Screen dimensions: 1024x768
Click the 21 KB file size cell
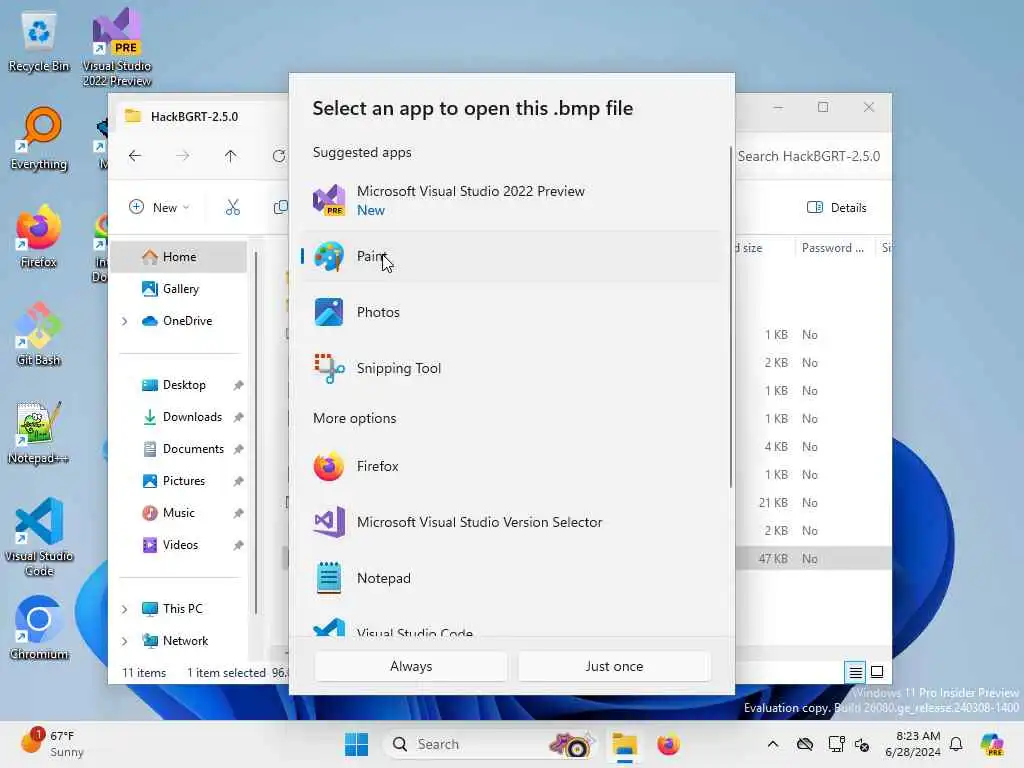tap(773, 502)
